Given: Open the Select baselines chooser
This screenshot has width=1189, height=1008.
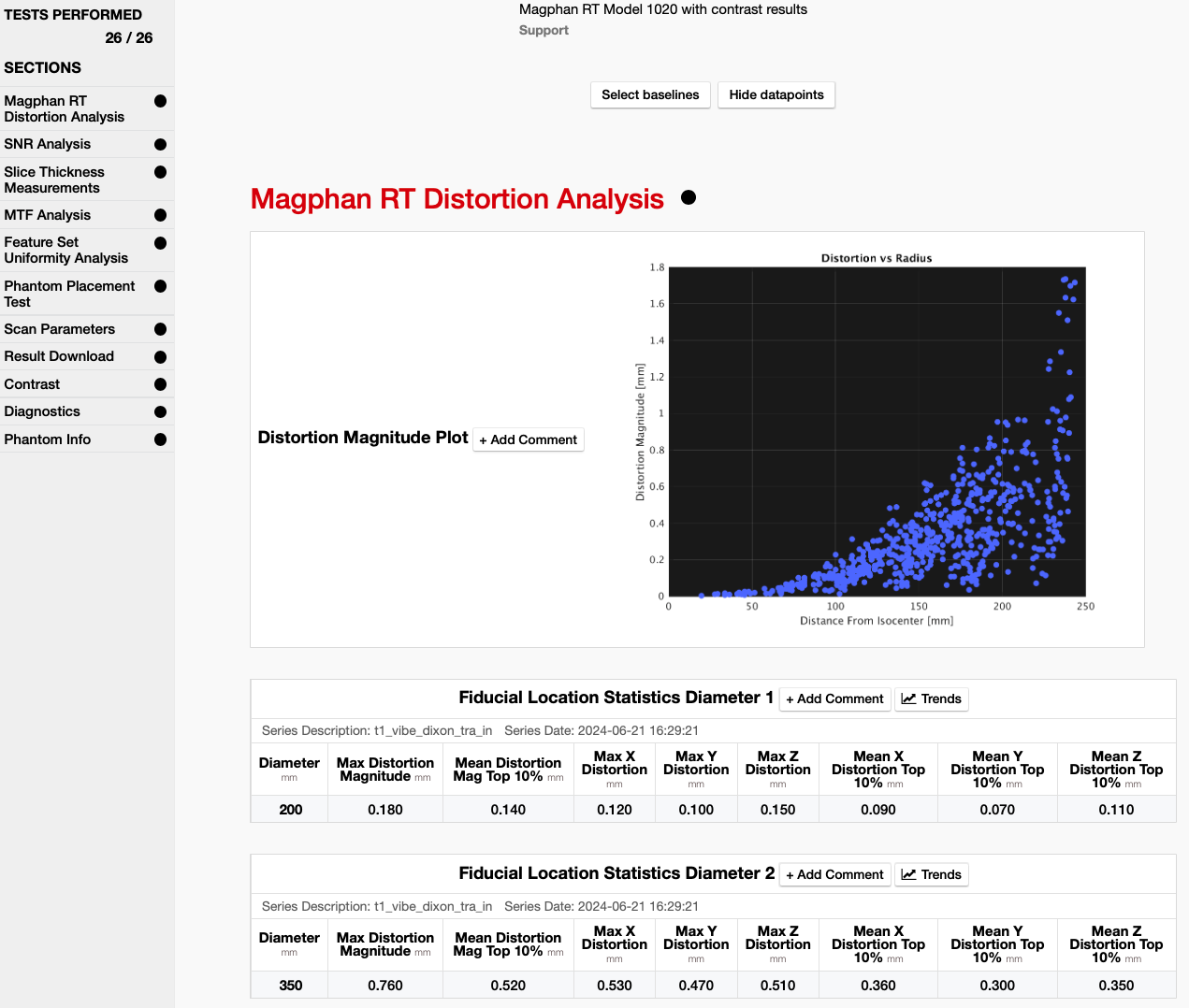Looking at the screenshot, I should click(650, 95).
